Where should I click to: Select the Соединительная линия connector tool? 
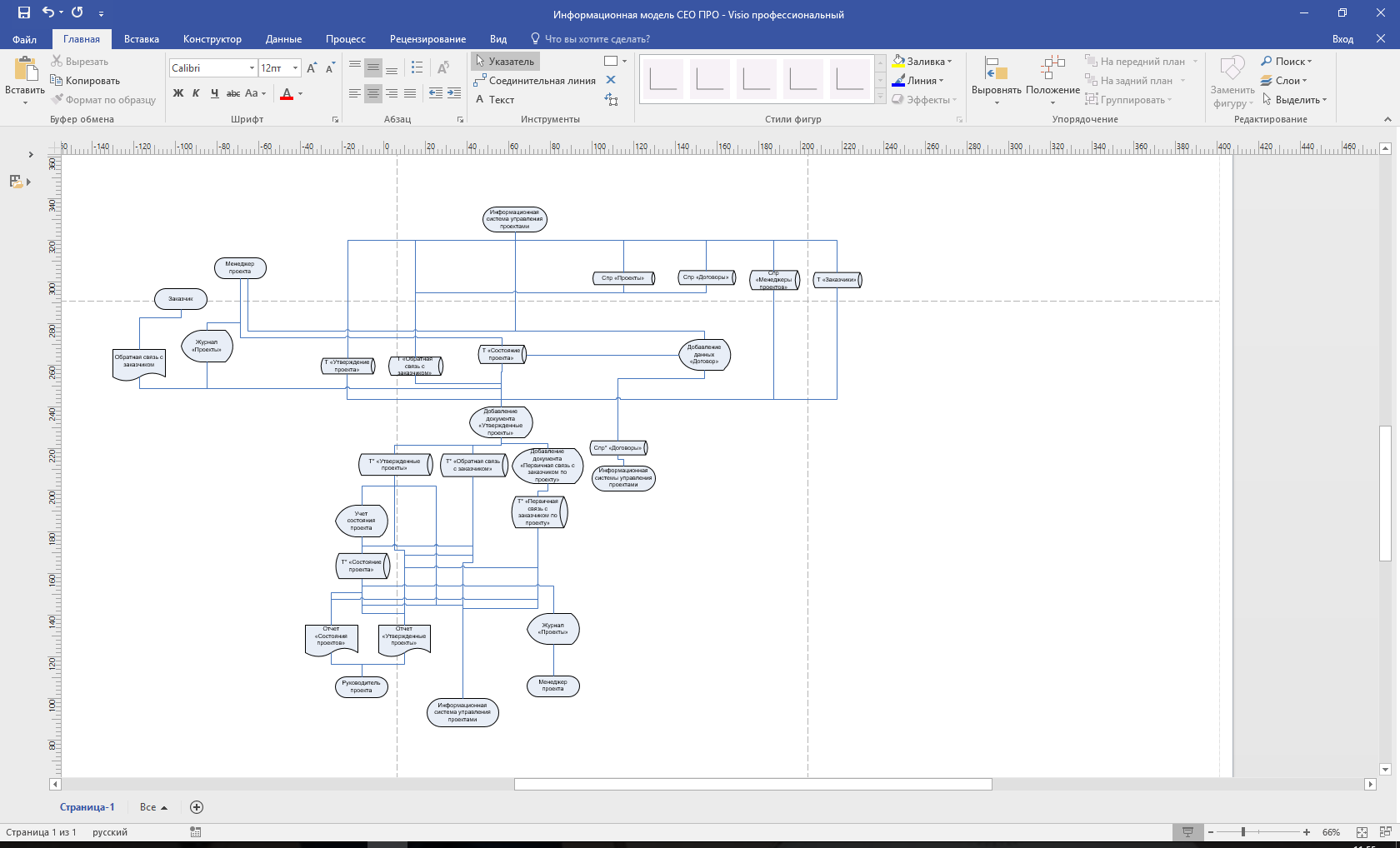click(534, 81)
